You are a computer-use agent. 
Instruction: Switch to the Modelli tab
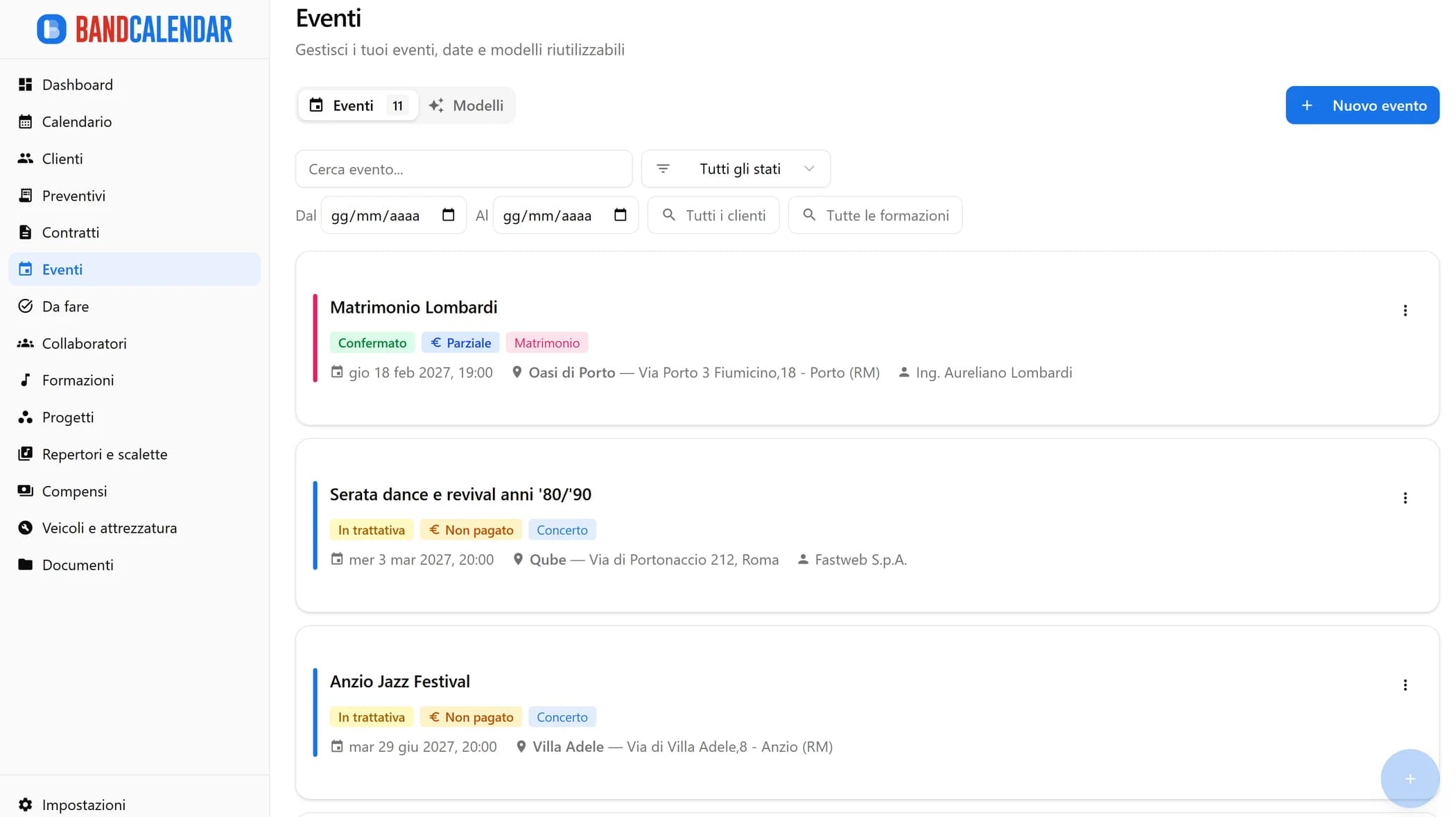(467, 105)
